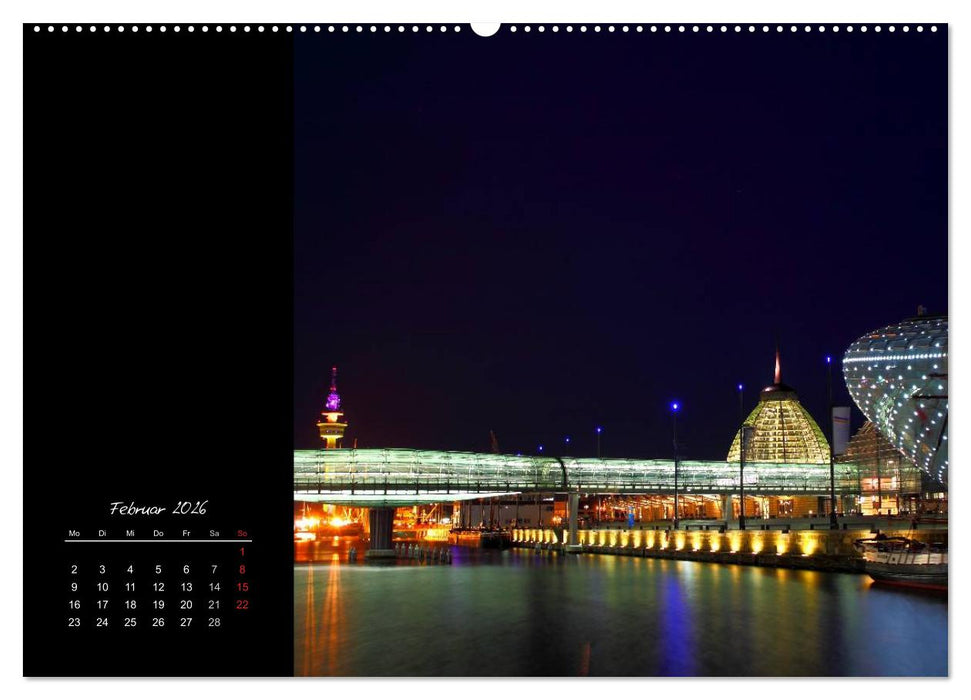Select the red date 15 in the calendar
Screen dimensions: 971x700
243,587
